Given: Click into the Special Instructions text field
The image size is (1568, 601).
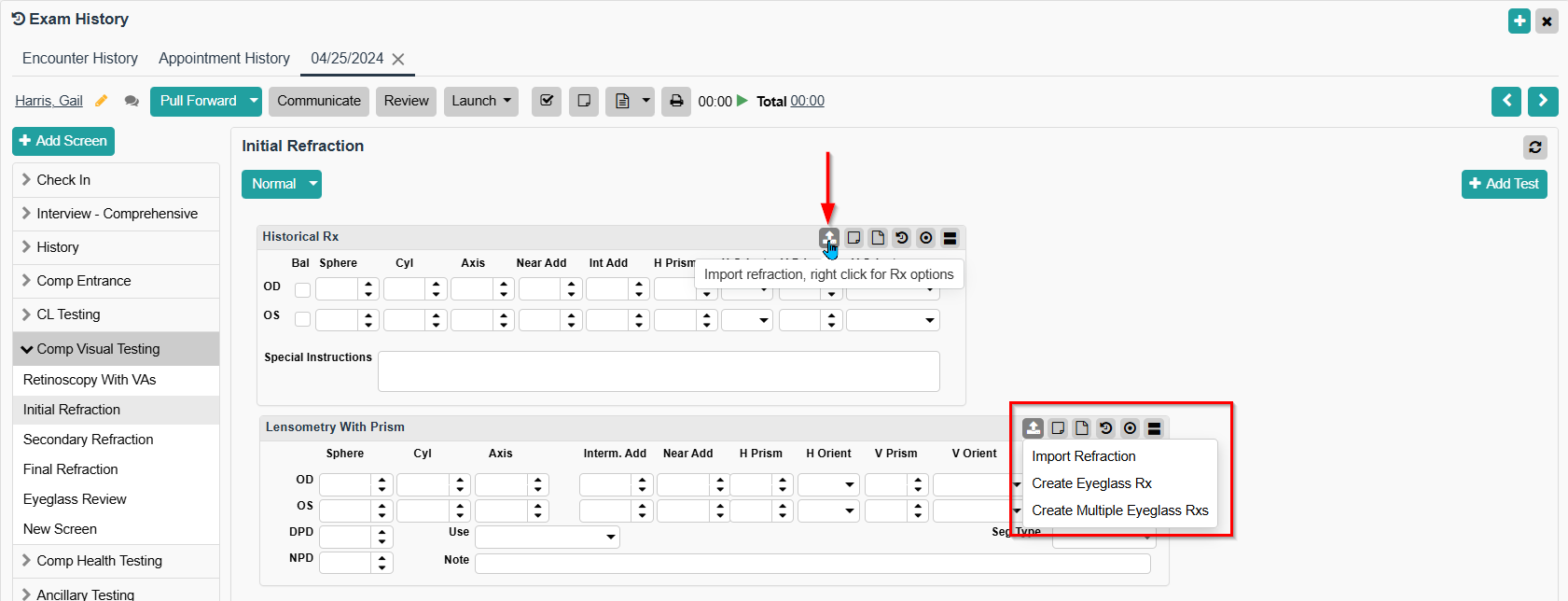Looking at the screenshot, I should [658, 371].
